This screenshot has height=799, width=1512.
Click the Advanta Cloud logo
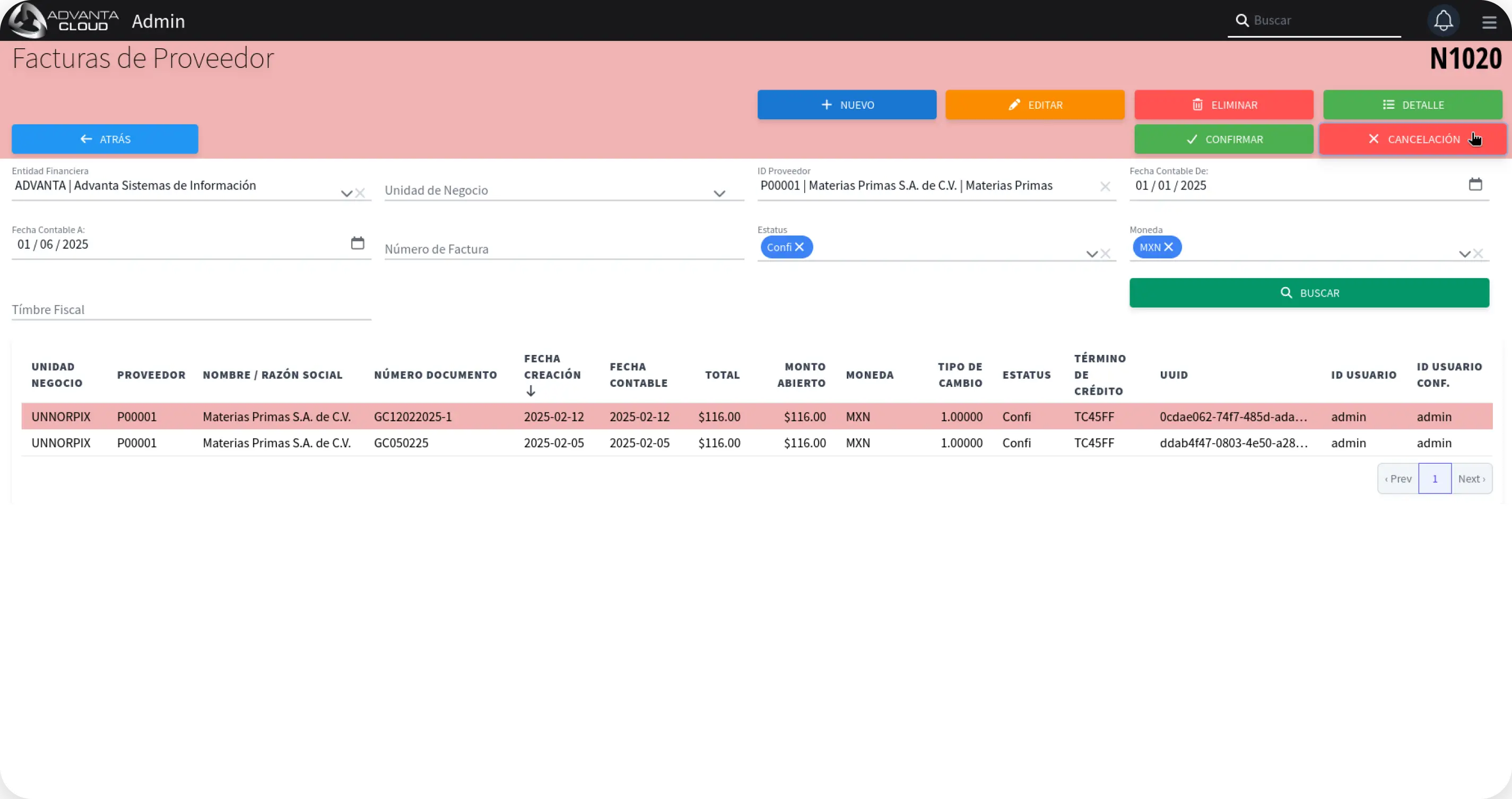coord(61,20)
